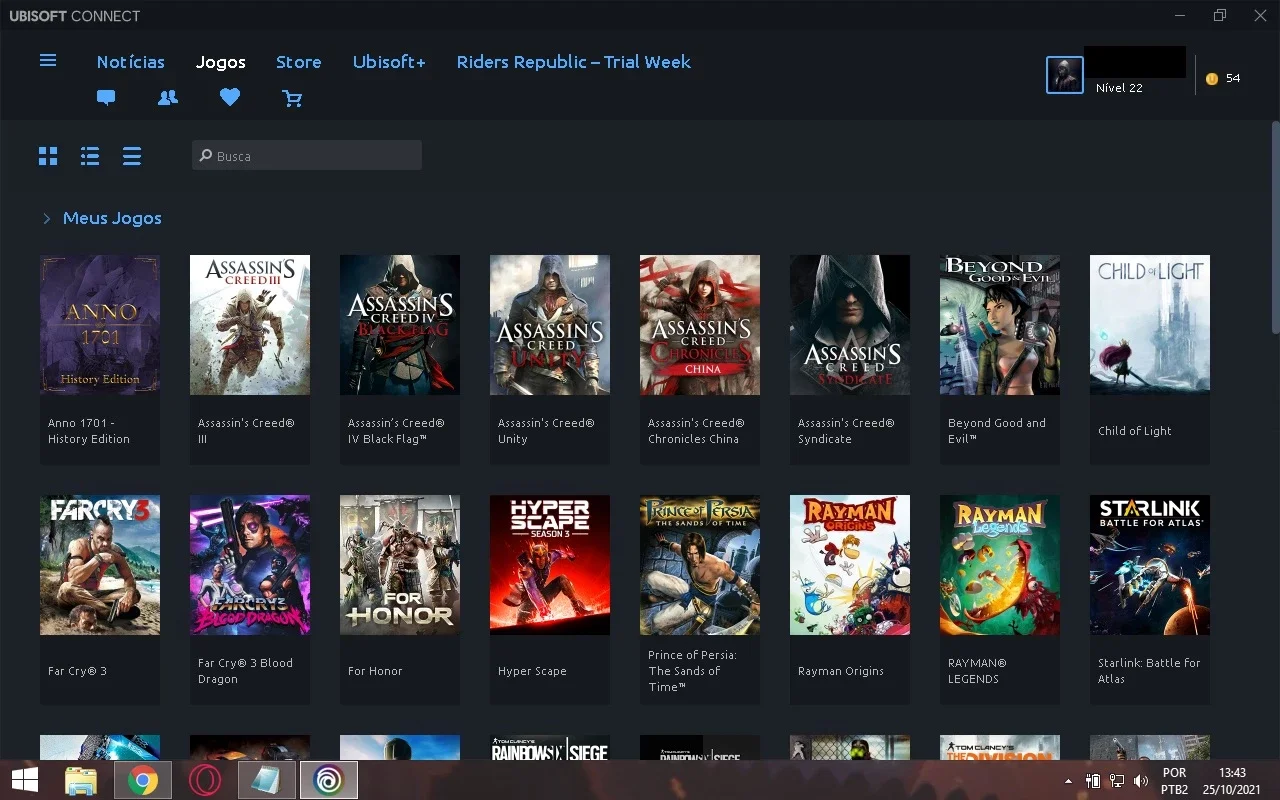Click the 'For Honor' title text
The height and width of the screenshot is (800, 1280).
pos(375,671)
